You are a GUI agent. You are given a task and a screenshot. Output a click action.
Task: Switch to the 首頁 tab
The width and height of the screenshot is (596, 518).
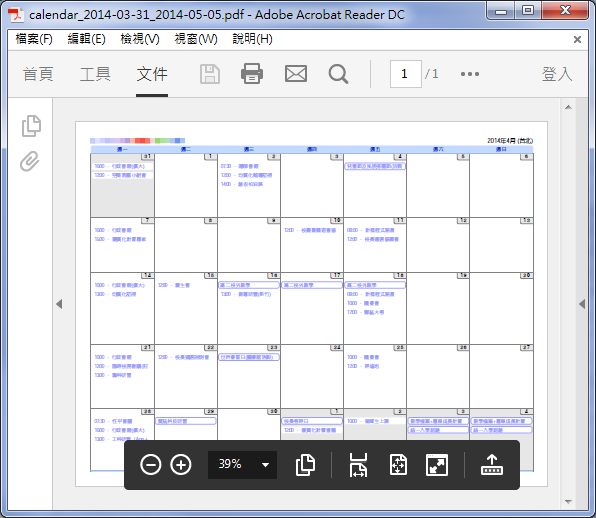(x=38, y=74)
